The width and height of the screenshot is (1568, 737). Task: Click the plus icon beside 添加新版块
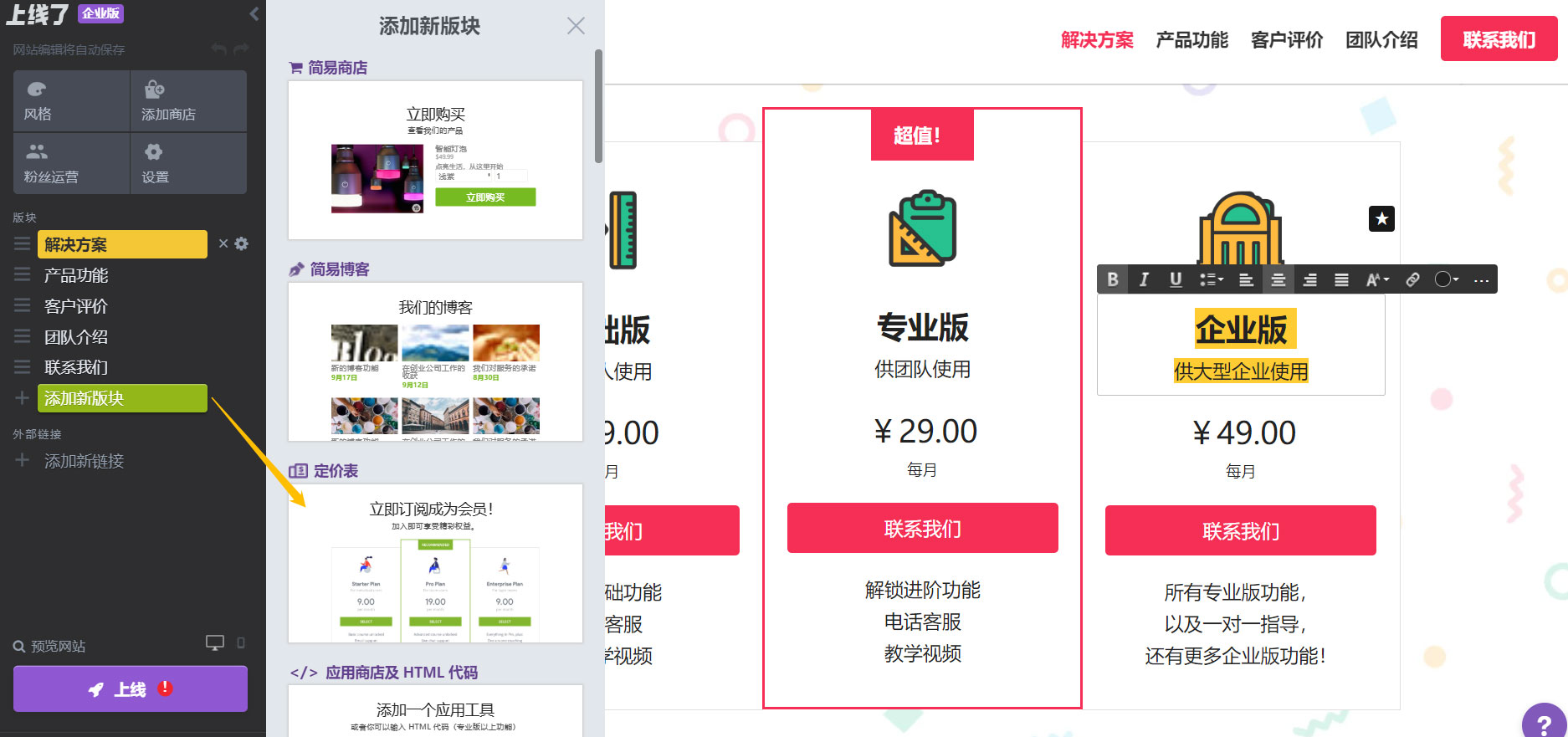tap(23, 398)
